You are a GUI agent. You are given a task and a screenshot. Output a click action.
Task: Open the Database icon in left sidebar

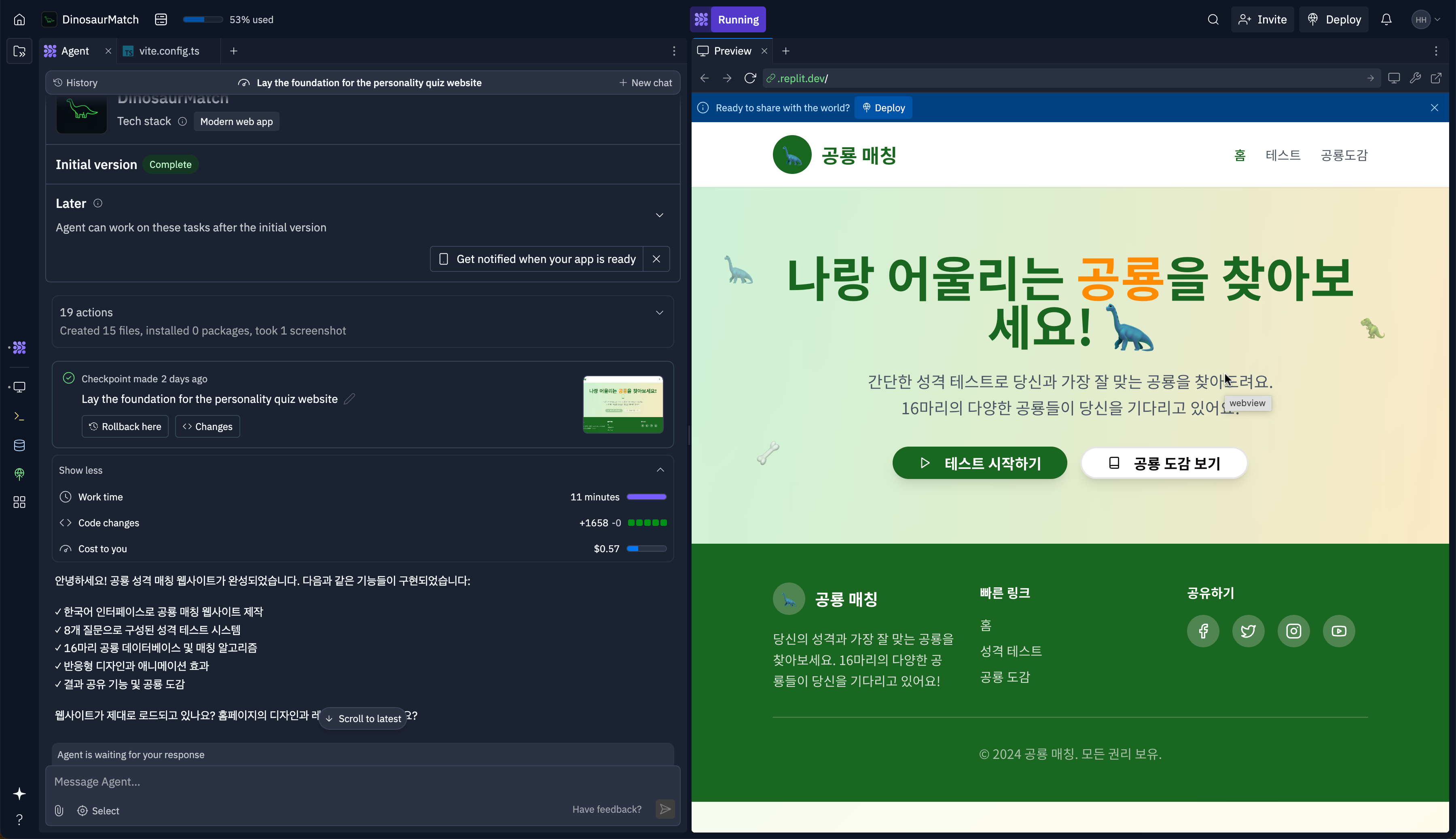(x=19, y=445)
